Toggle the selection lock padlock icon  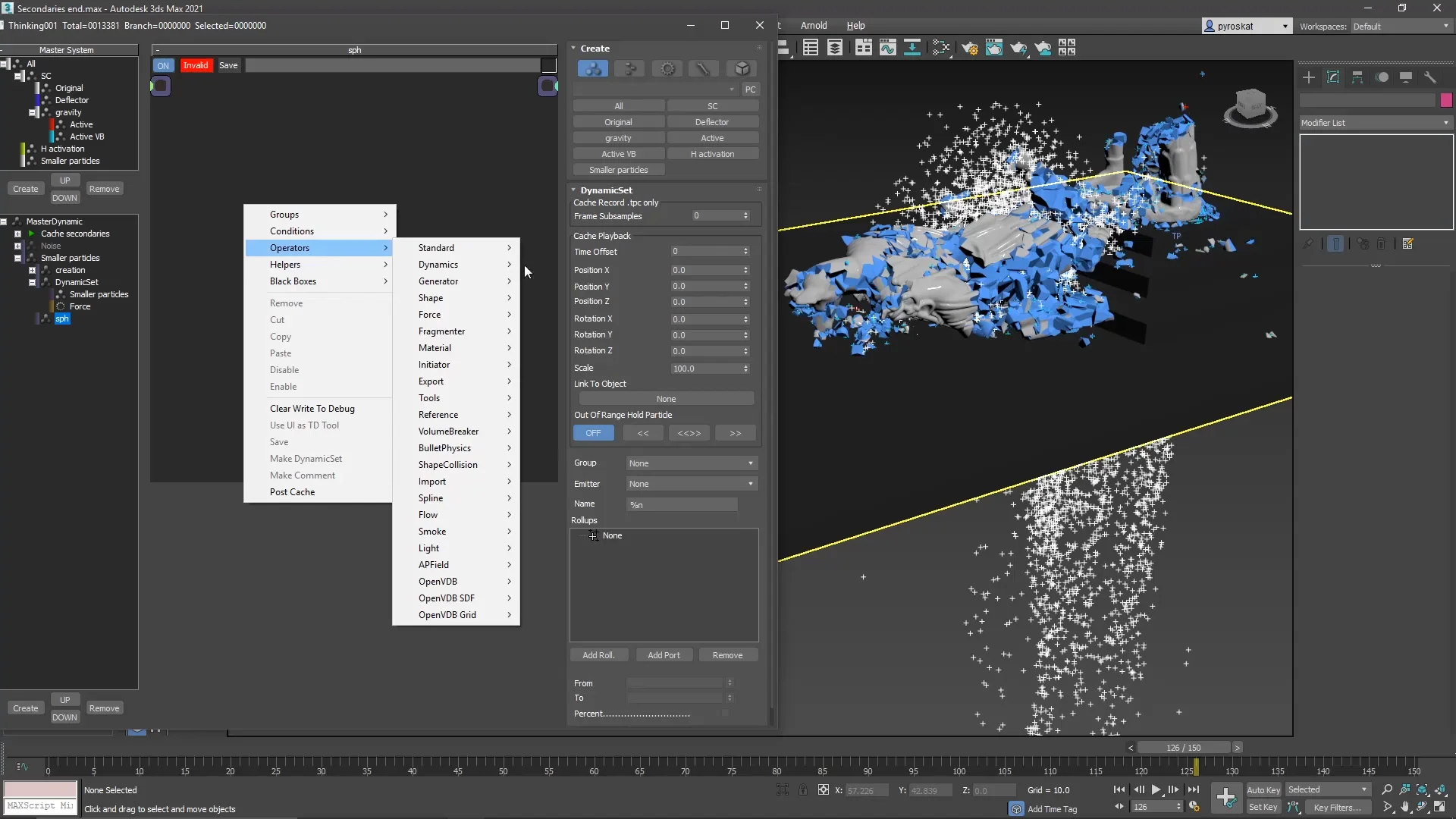pos(802,789)
